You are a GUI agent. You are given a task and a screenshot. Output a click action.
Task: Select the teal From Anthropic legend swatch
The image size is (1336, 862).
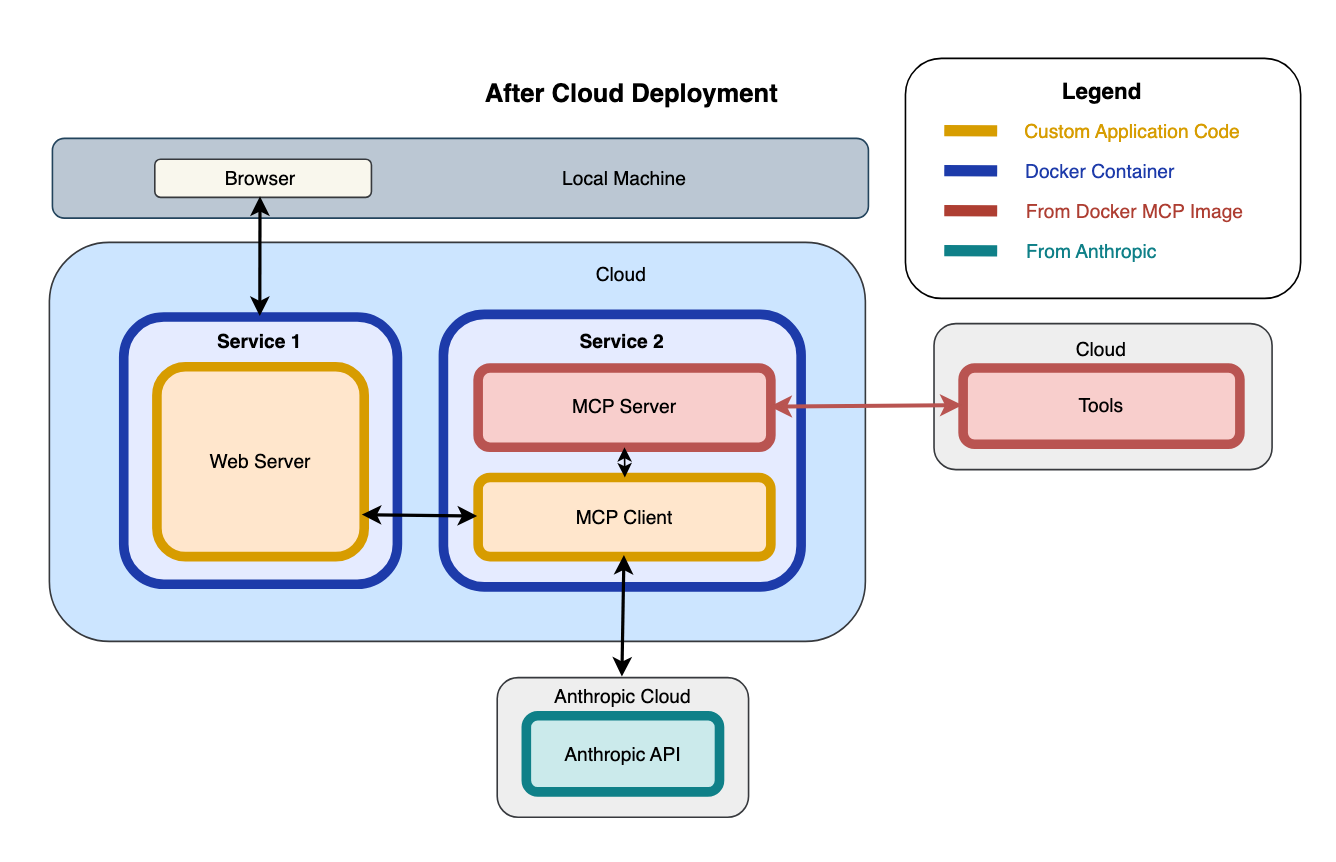click(970, 251)
